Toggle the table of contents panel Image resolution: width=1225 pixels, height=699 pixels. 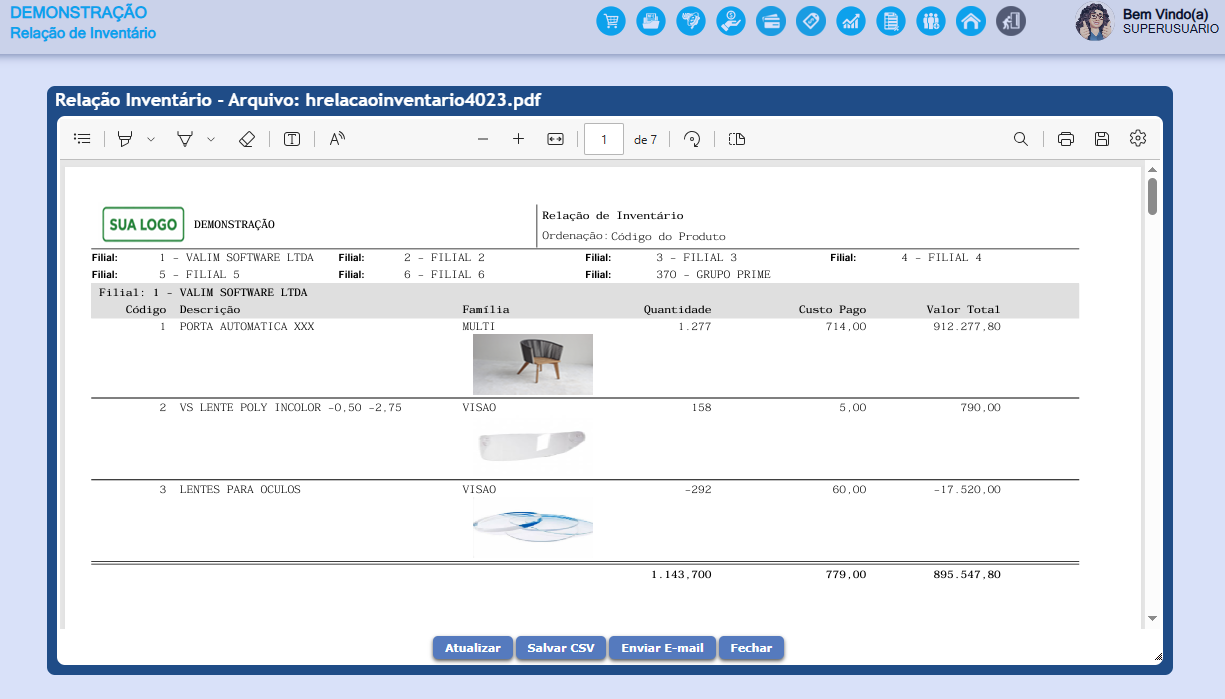coord(82,138)
